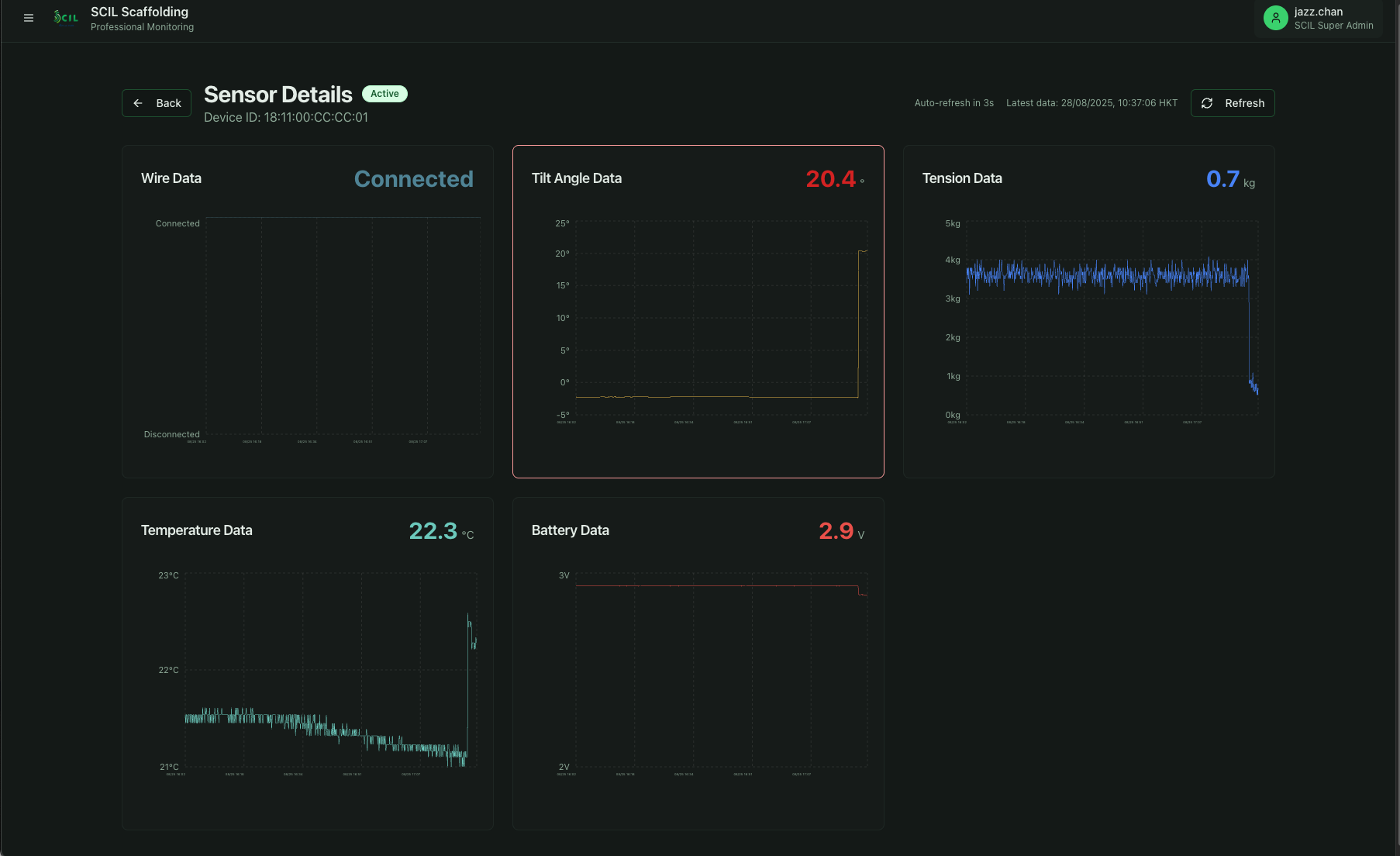Image resolution: width=1400 pixels, height=856 pixels.
Task: Select the Tilt Angle Data card title
Action: pos(576,178)
